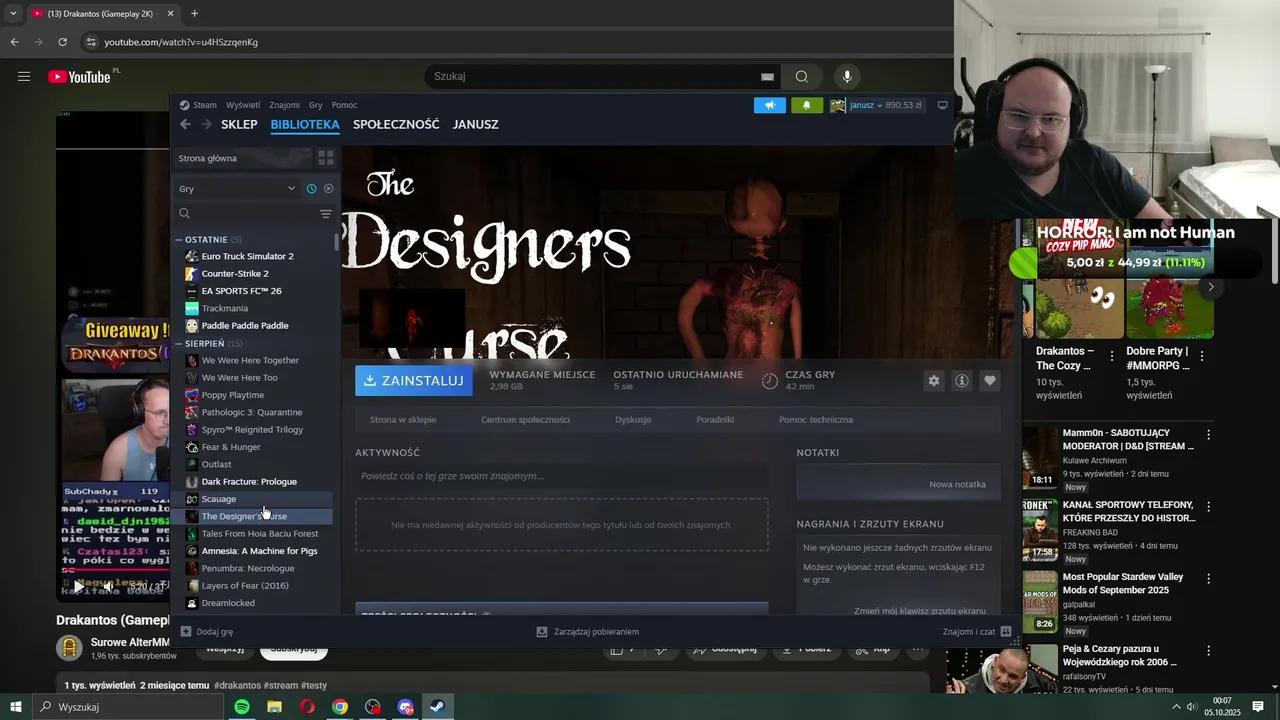
Task: Open advanced filter options in library search
Action: click(325, 214)
